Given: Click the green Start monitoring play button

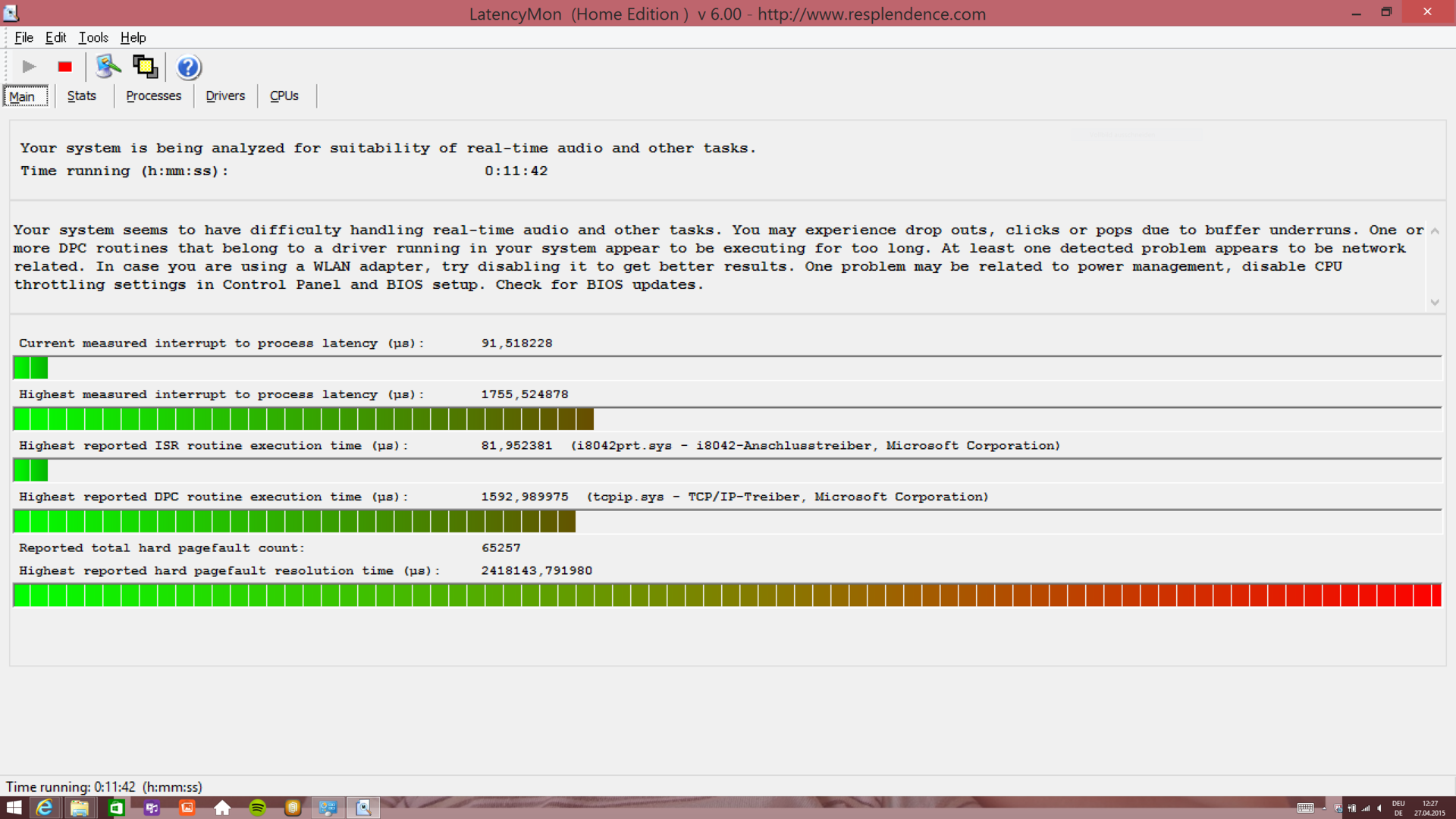Looking at the screenshot, I should pyautogui.click(x=29, y=67).
